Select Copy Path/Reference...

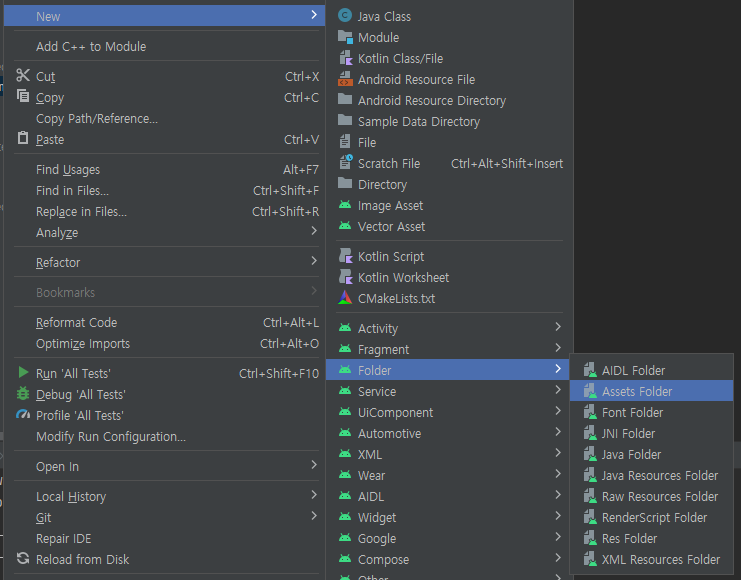click(164, 119)
